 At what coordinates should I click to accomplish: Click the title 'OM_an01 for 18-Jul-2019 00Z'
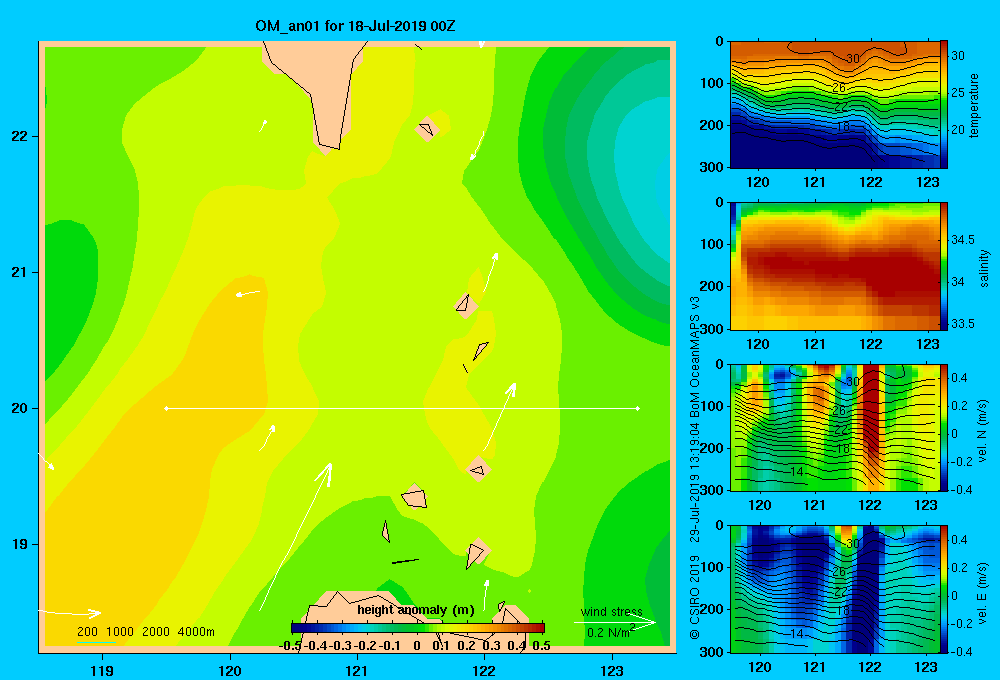click(355, 26)
